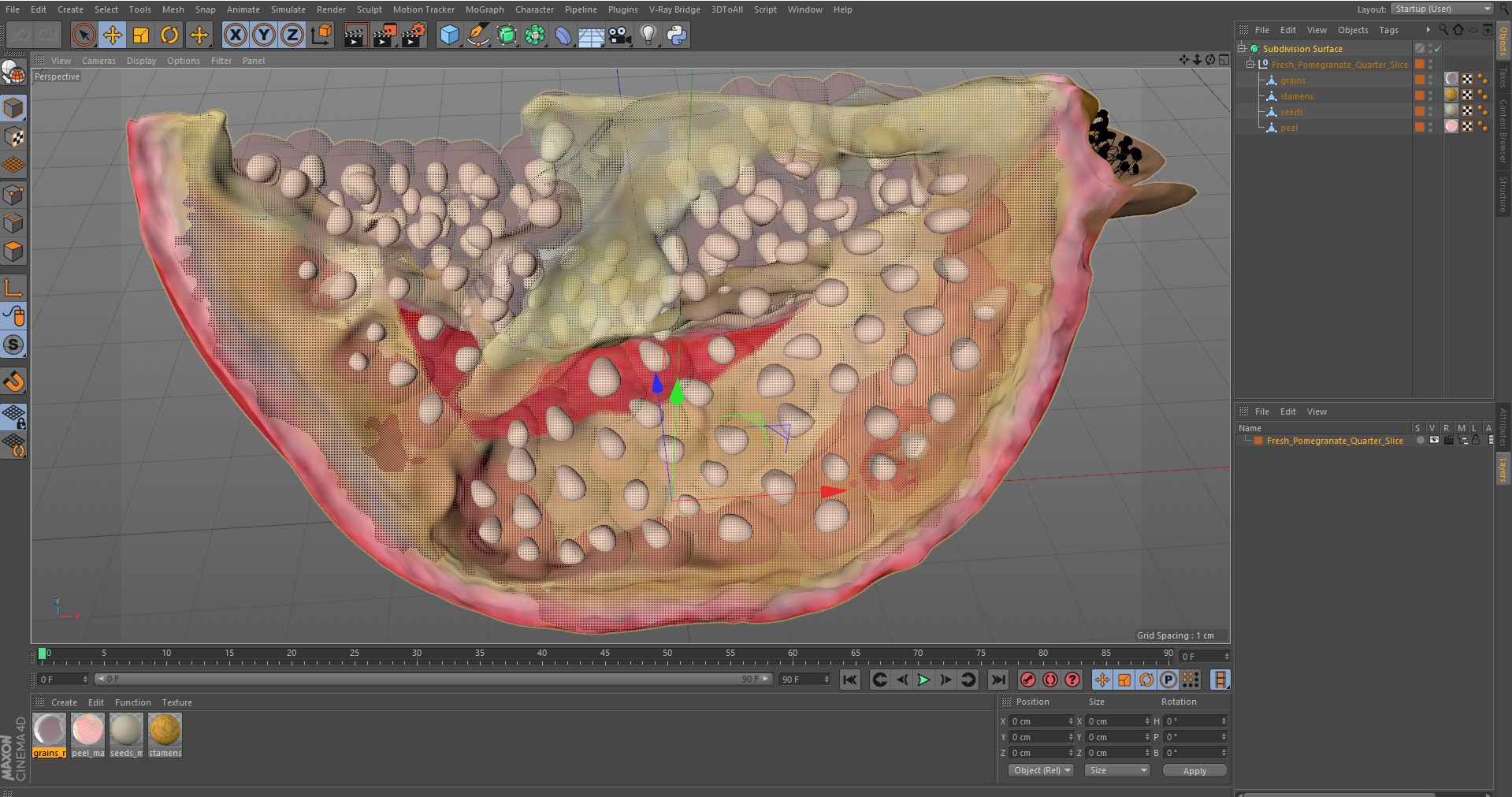Toggle grains layer color square
1512x797 pixels.
[1420, 80]
